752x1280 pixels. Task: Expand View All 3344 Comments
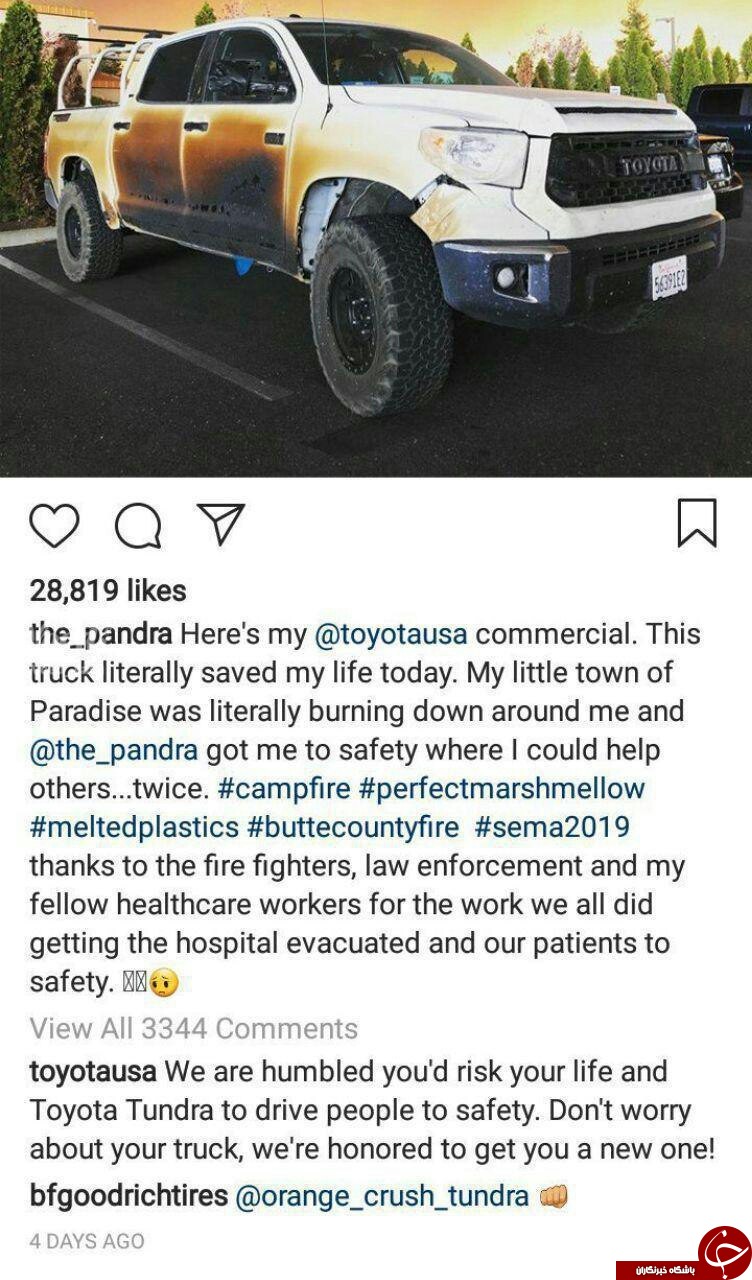[x=193, y=1028]
